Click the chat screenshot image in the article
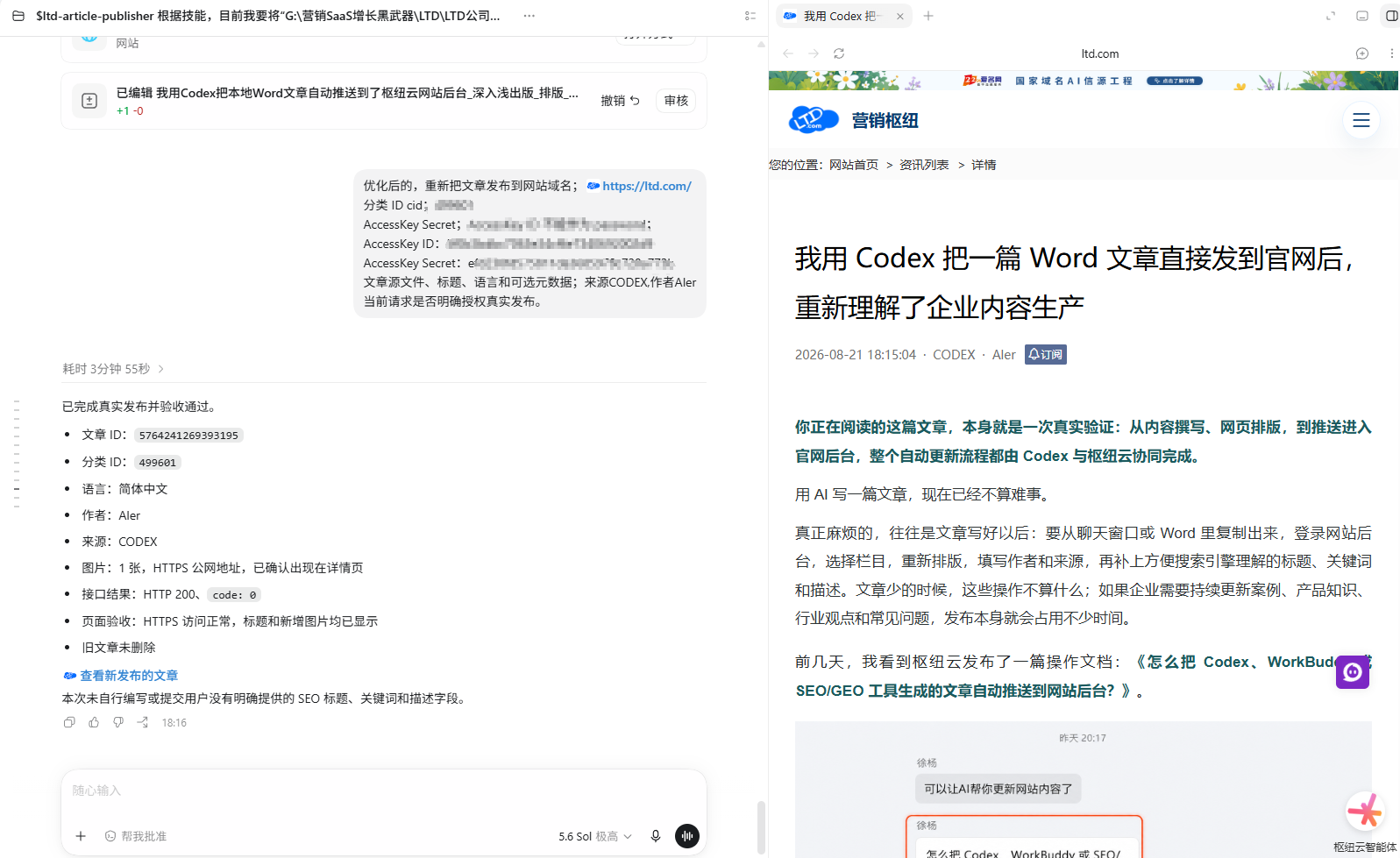Viewport: 1400px width, 858px height. click(x=1084, y=790)
